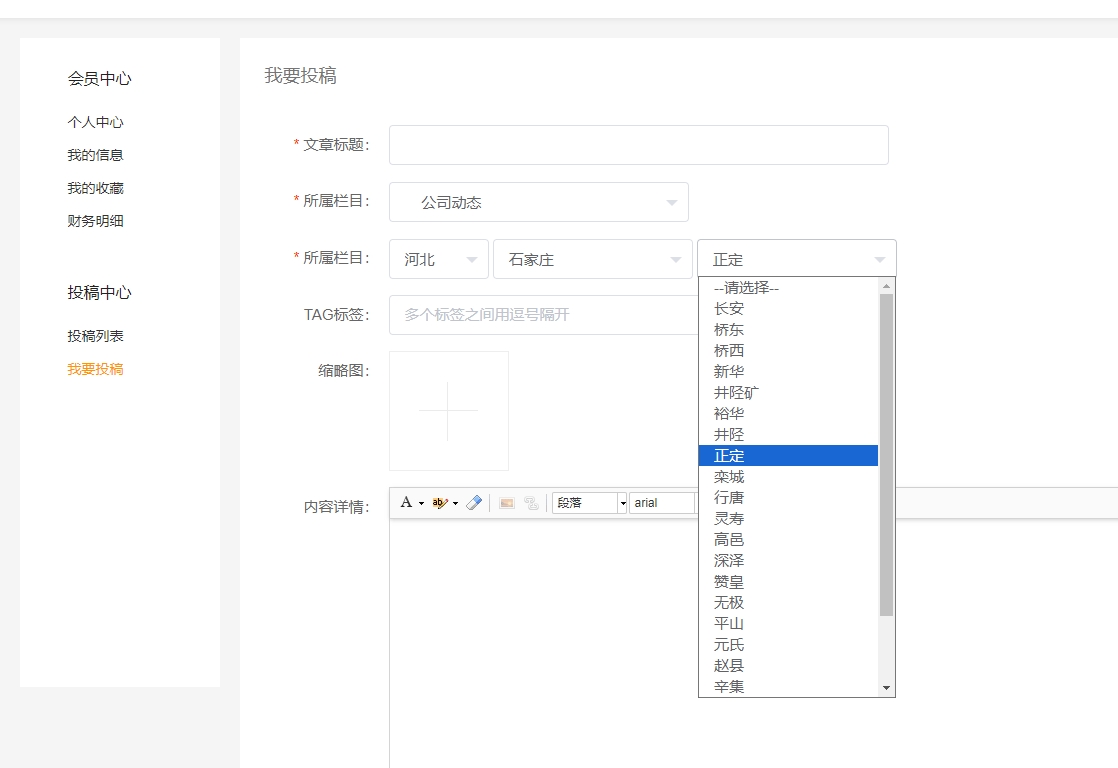
Task: Open 我的信息 in sidebar
Action: (x=96, y=155)
